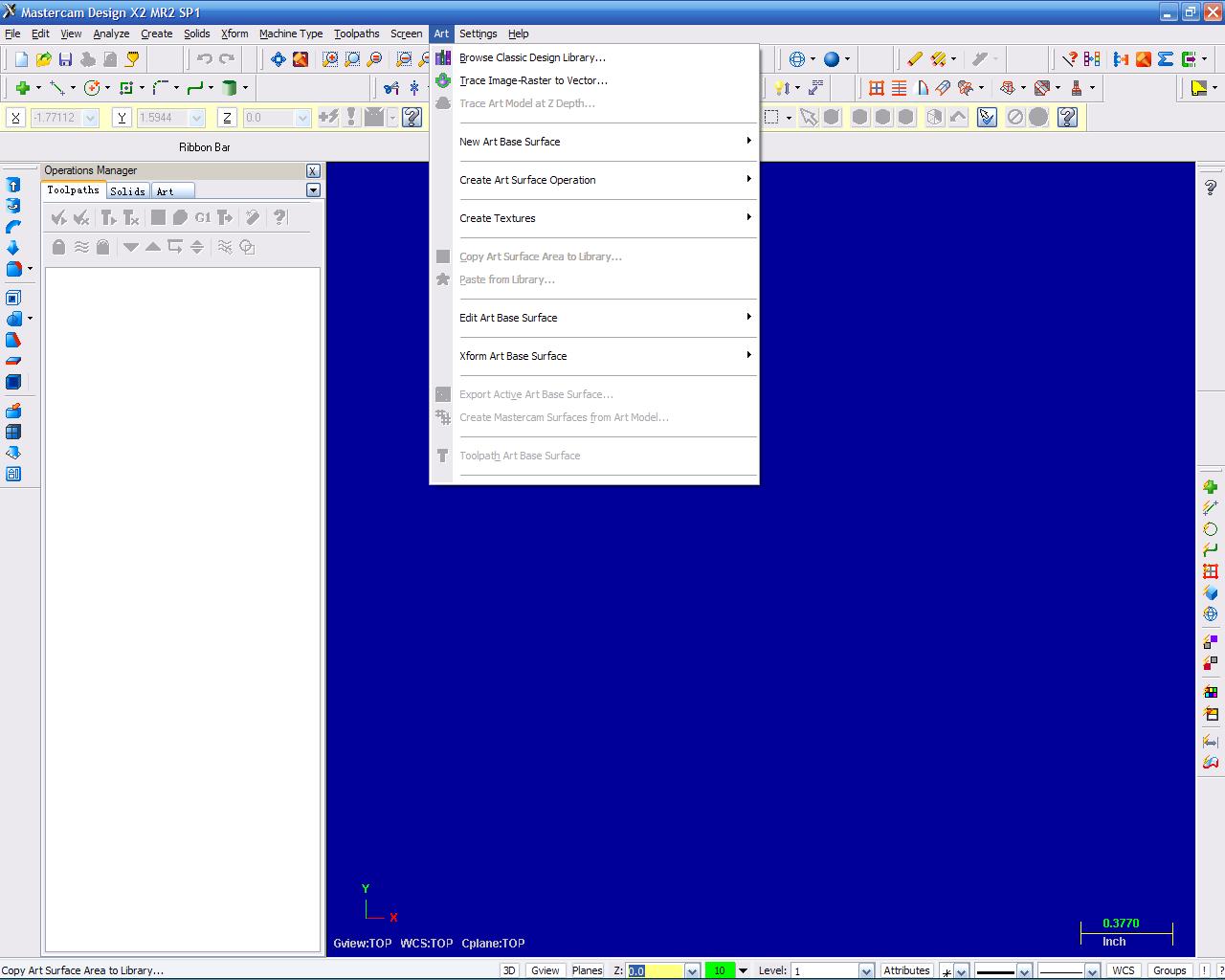Screen dimensions: 1225x980
Task: Select the Create Rectangle tool
Action: (125, 88)
